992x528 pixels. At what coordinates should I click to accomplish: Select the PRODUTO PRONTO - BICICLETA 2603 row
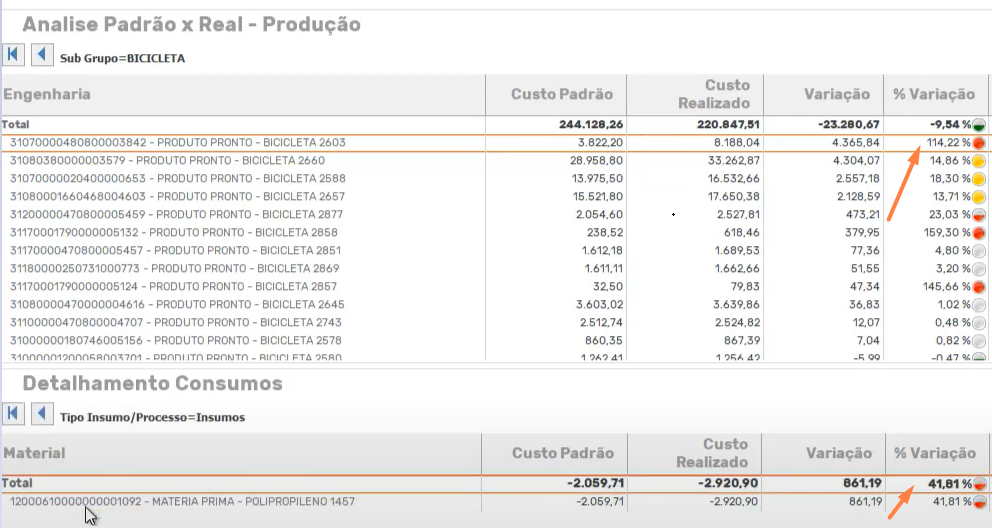click(178, 143)
